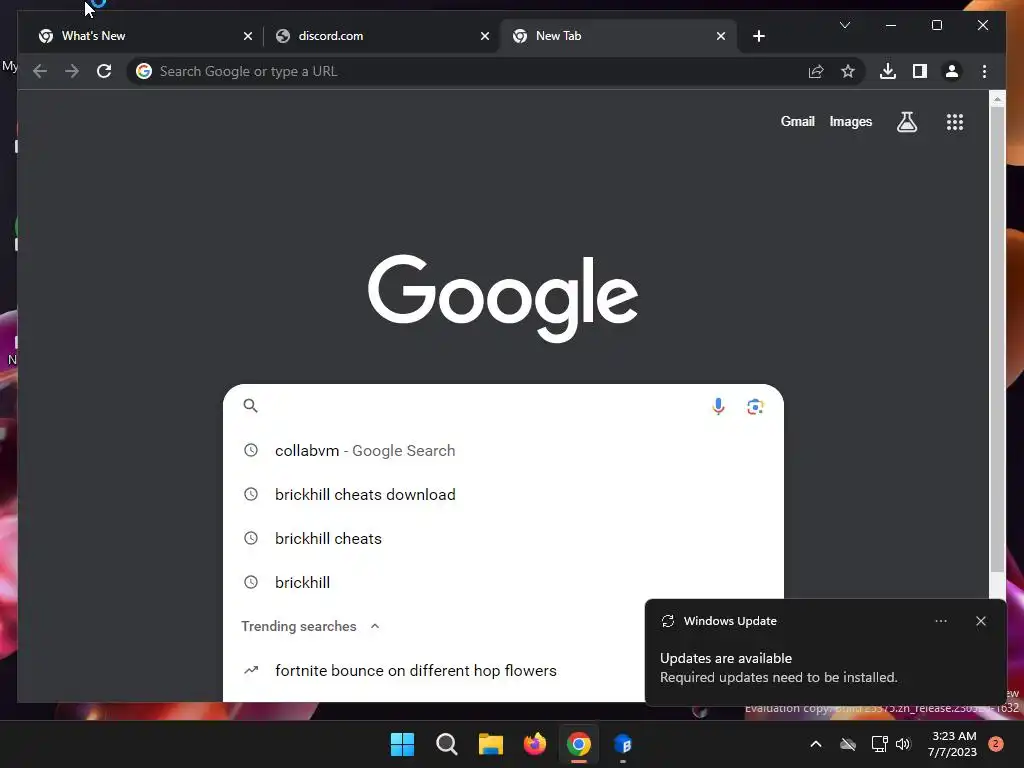Select the 'brickhill' history suggestion
1024x768 pixels.
(x=503, y=582)
